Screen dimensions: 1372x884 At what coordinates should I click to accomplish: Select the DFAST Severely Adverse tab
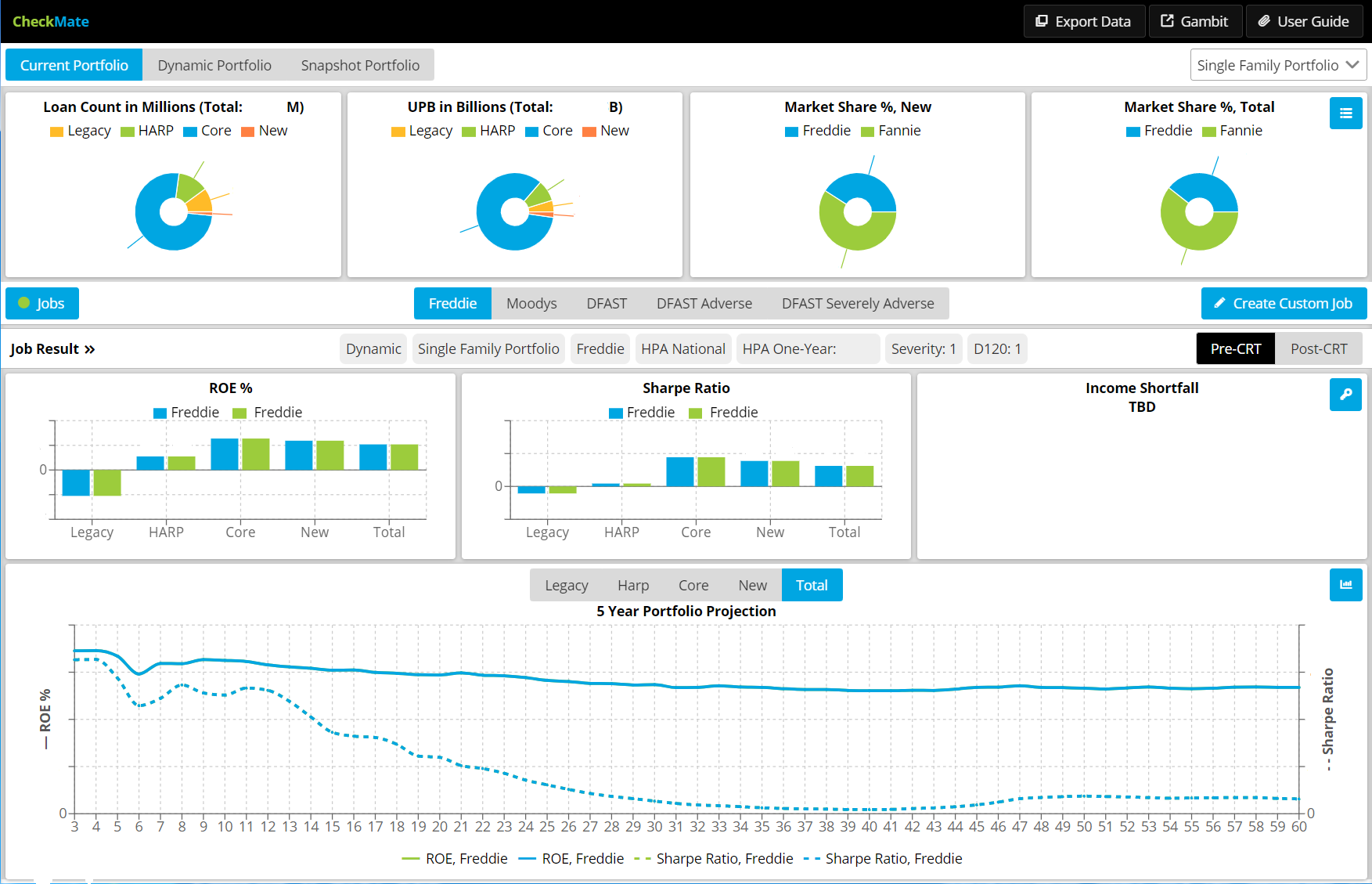pos(857,304)
